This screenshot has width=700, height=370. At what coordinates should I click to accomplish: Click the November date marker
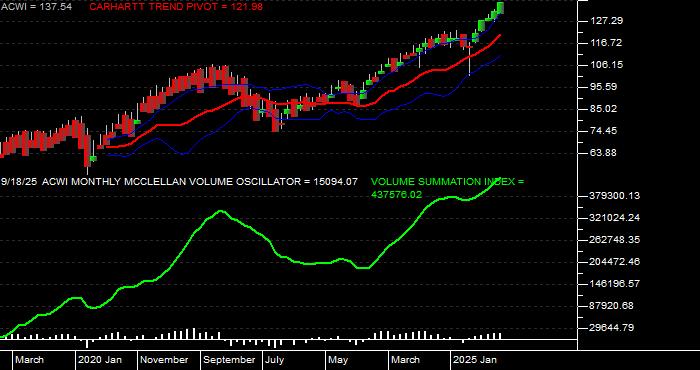point(164,360)
